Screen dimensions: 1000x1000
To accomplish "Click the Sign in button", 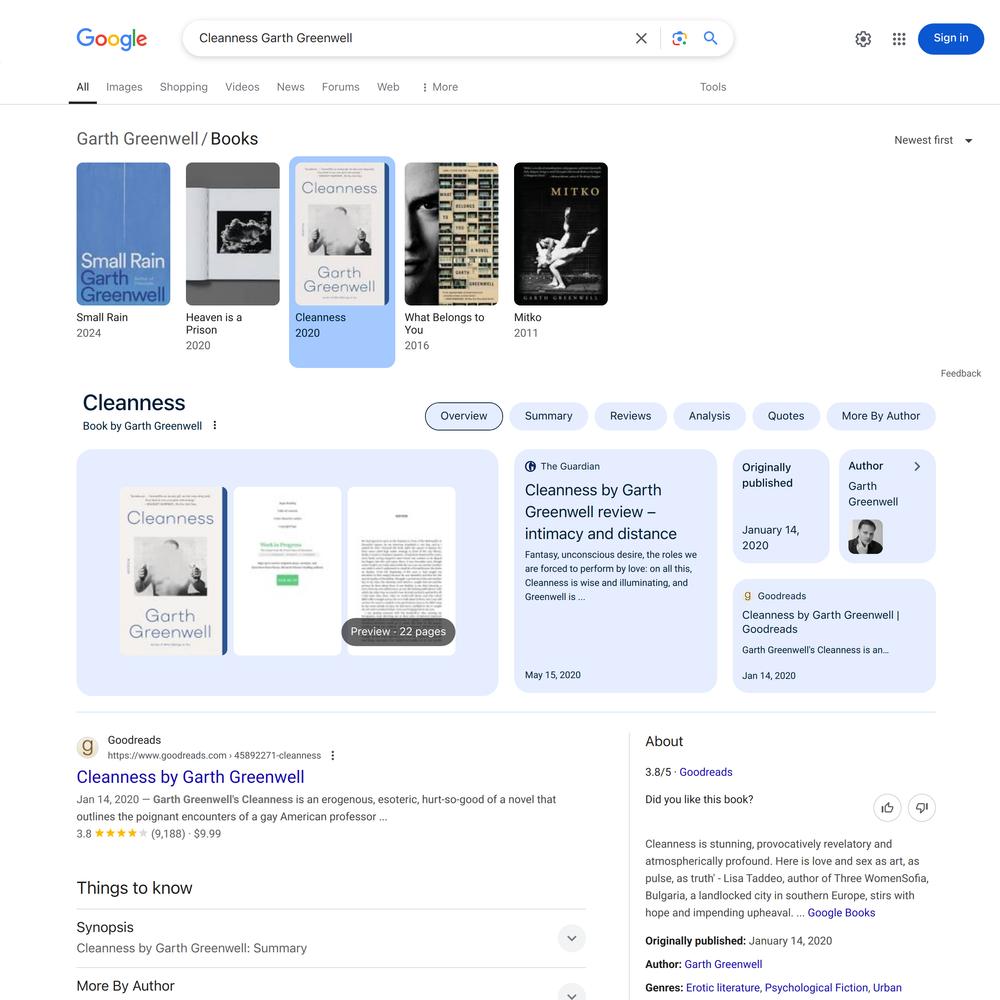I will click(950, 38).
